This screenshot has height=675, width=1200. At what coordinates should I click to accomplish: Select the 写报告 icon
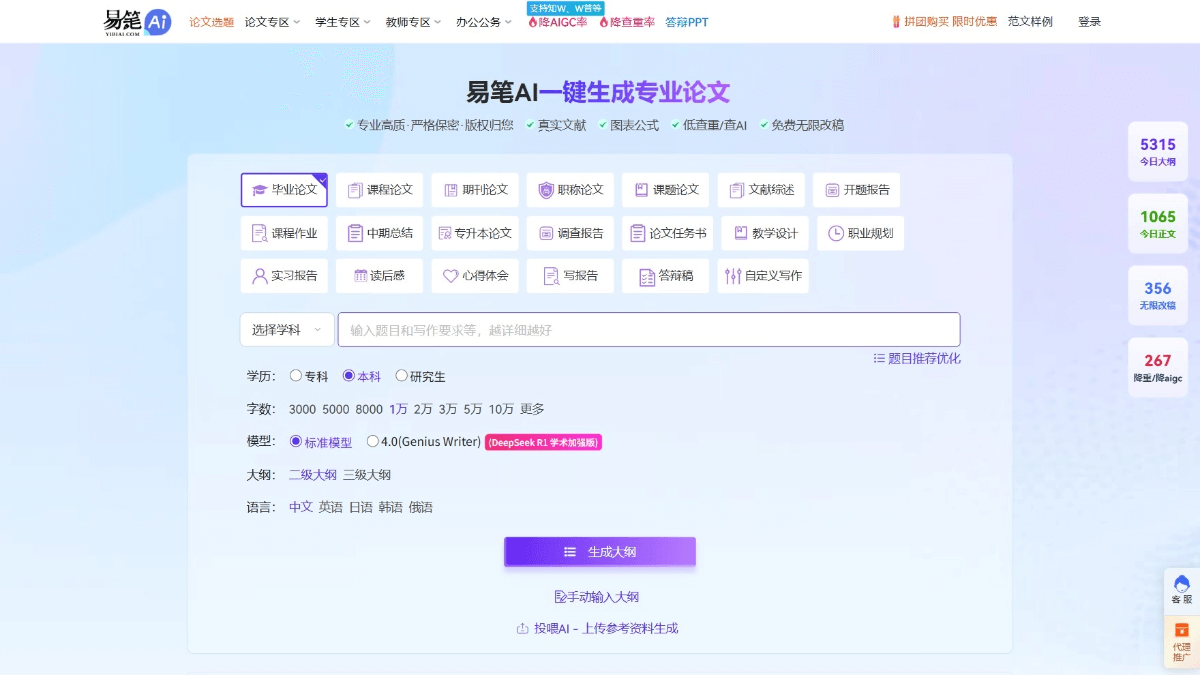(x=551, y=276)
